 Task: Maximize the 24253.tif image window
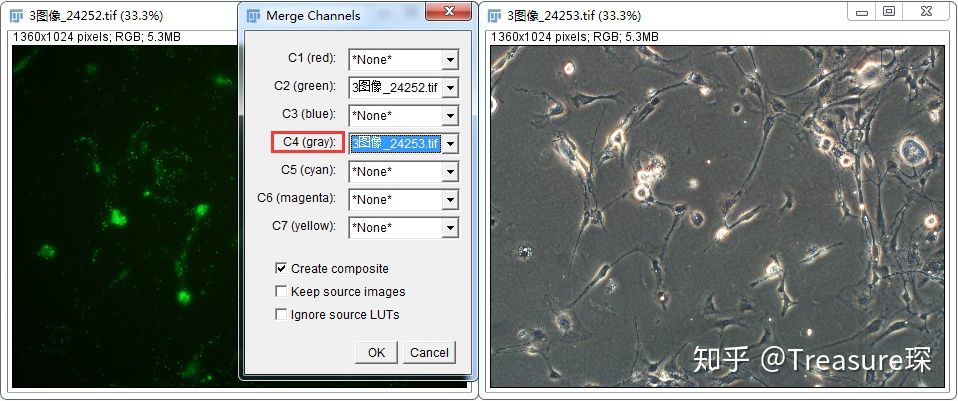click(889, 12)
